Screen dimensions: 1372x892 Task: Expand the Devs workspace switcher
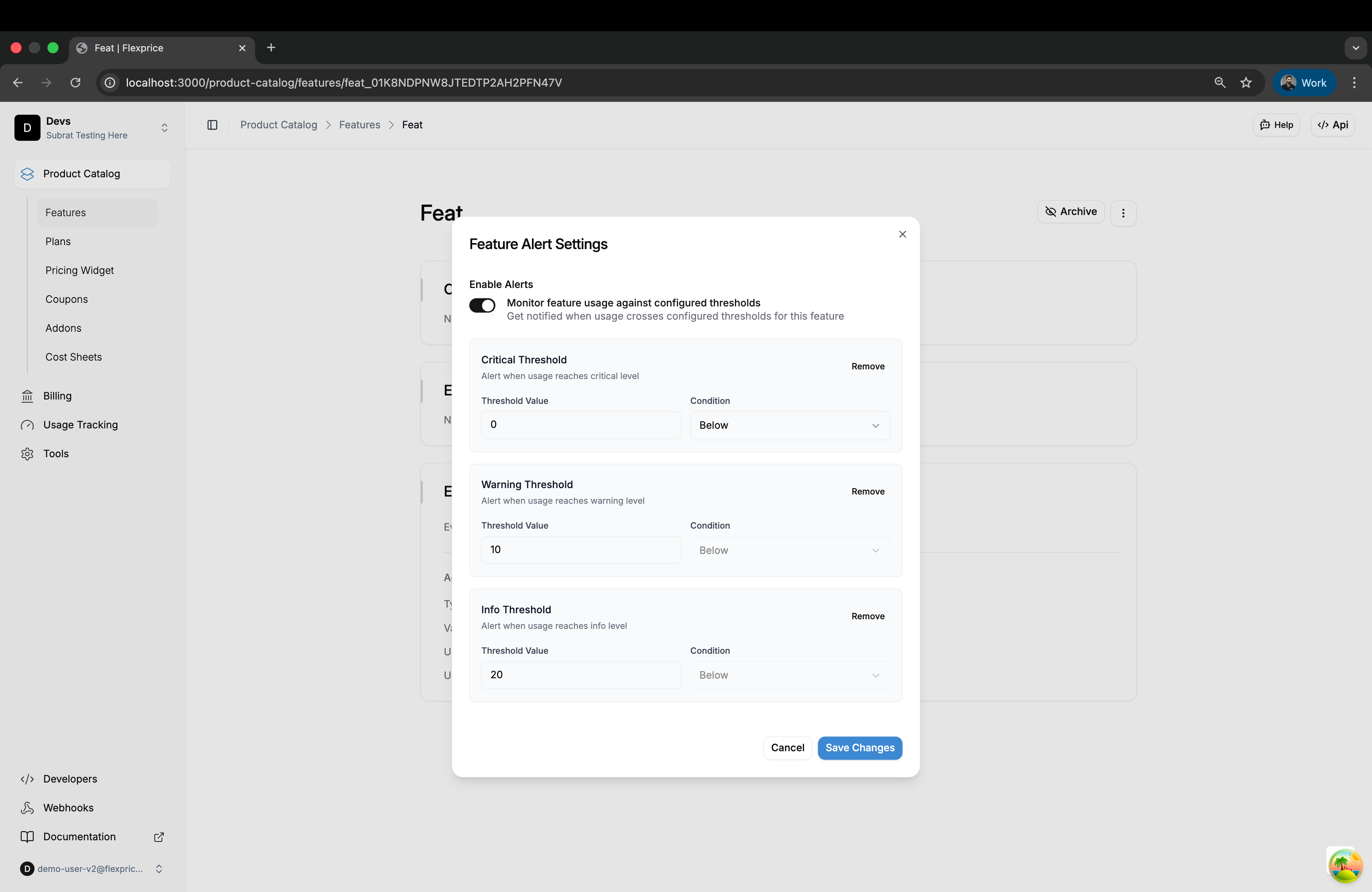[x=164, y=128]
